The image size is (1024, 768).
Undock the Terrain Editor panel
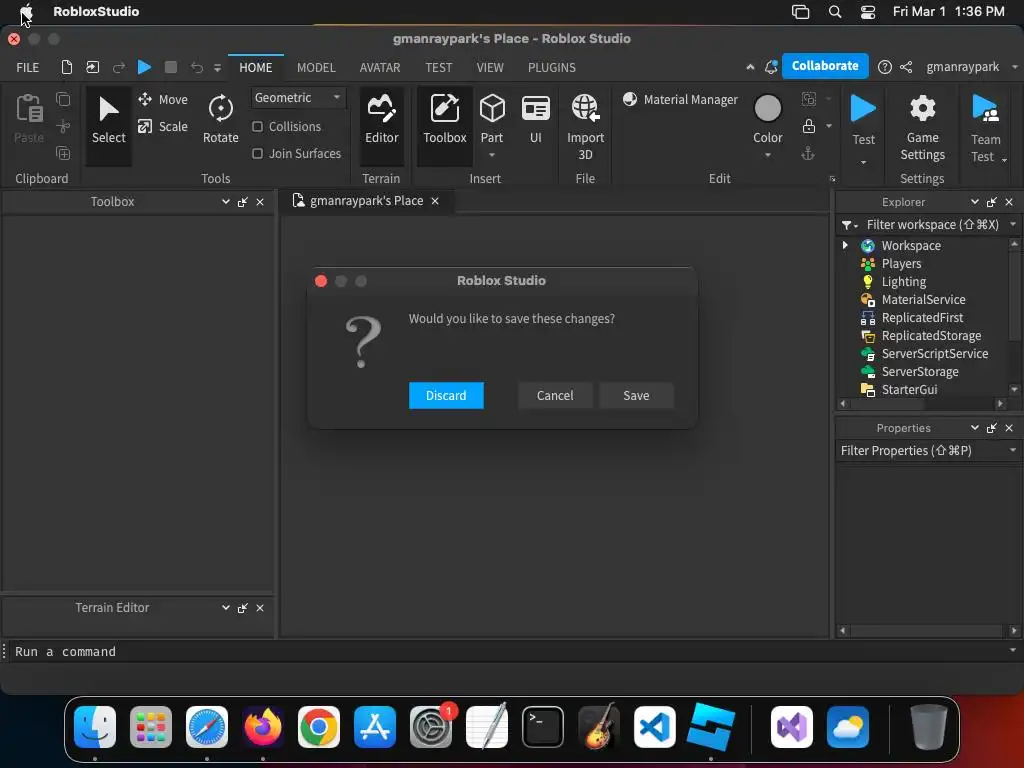pyautogui.click(x=242, y=608)
